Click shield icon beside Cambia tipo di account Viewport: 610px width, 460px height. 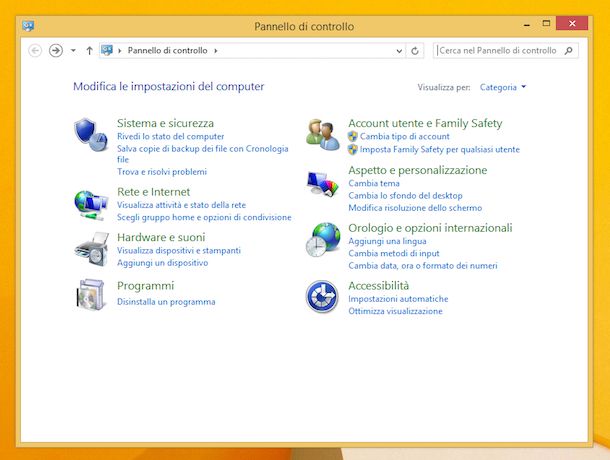[352, 136]
